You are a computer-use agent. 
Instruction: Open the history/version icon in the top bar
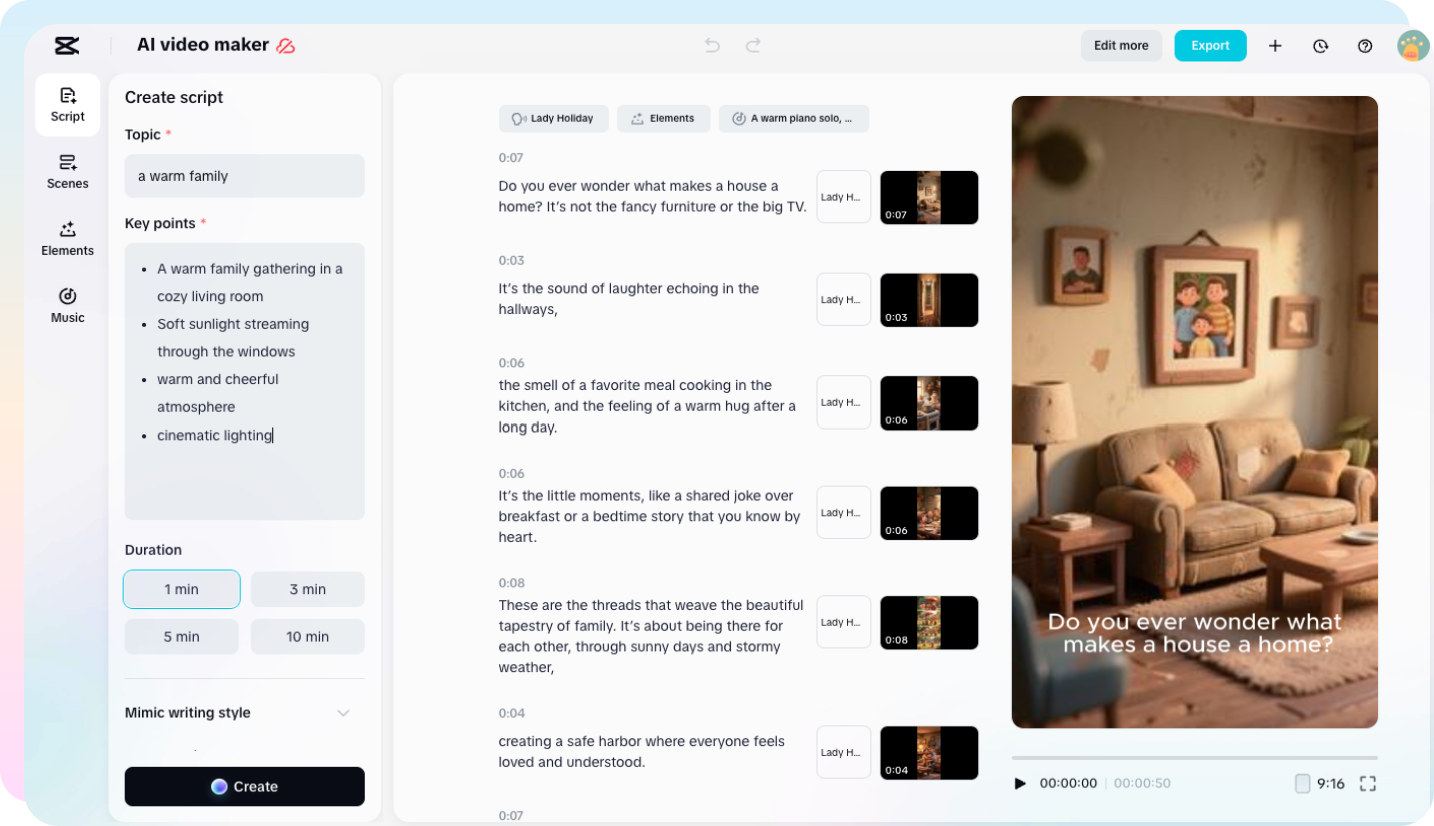pyautogui.click(x=1320, y=45)
